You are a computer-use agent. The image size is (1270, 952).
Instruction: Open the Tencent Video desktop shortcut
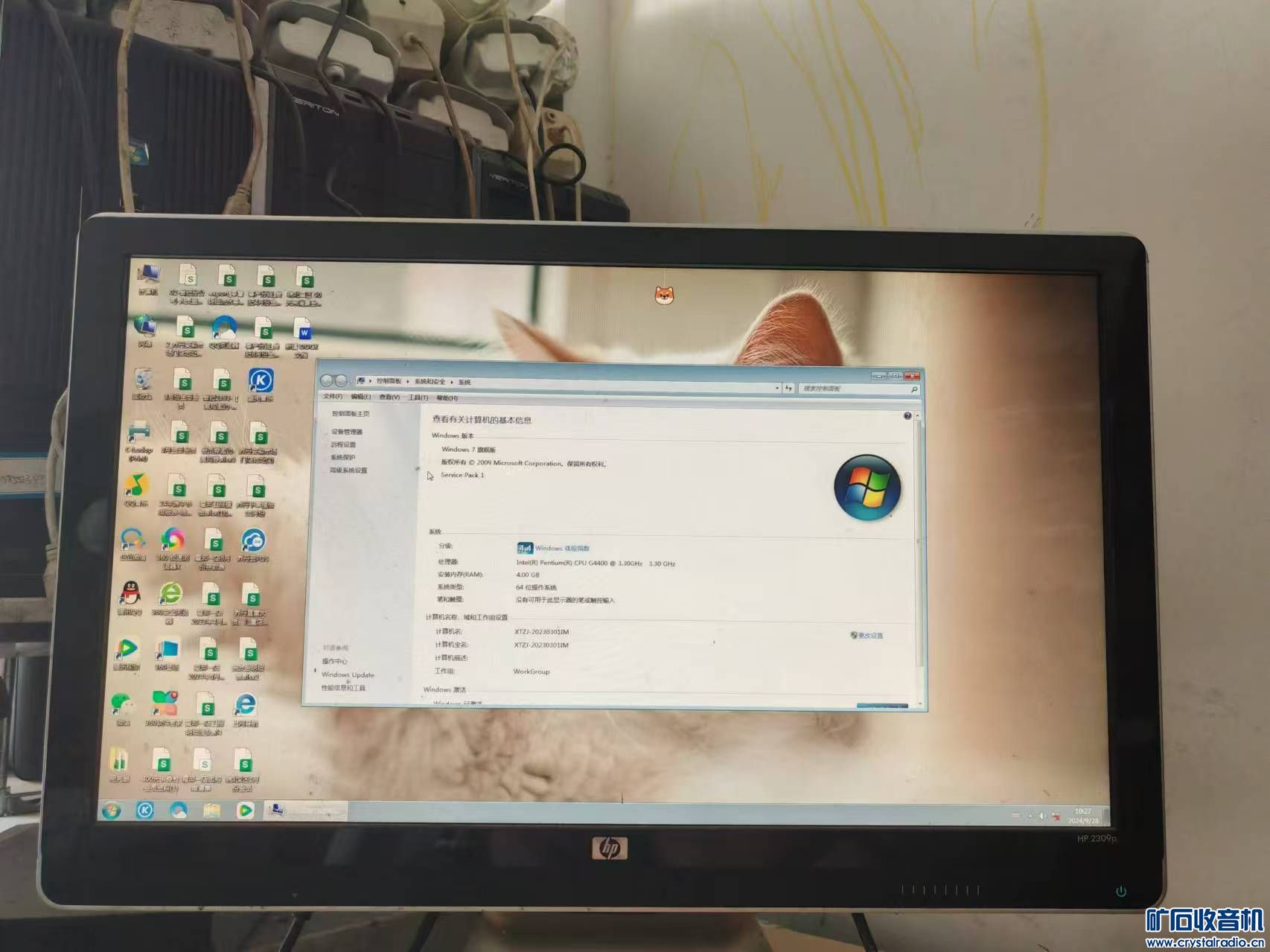point(127,654)
